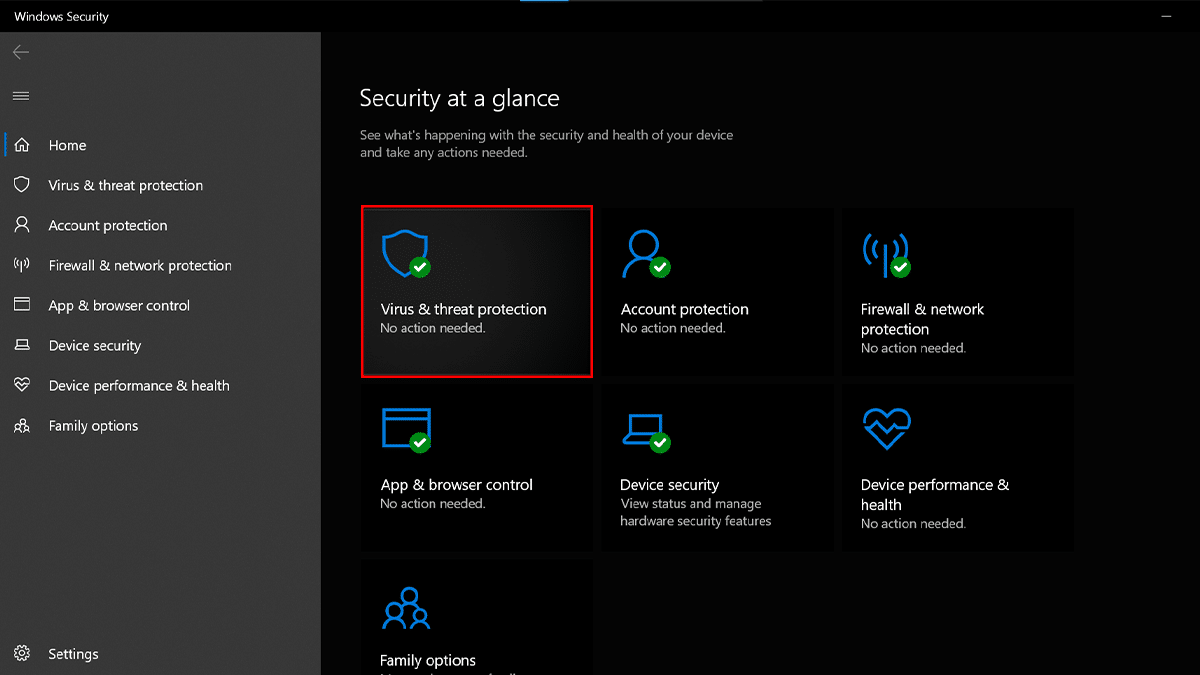
Task: Select Home in the sidebar
Action: [x=67, y=145]
